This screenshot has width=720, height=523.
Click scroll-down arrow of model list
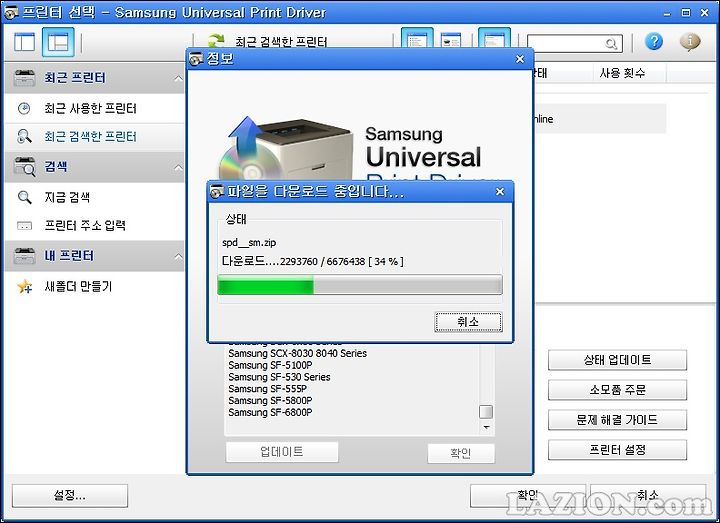[x=486, y=427]
